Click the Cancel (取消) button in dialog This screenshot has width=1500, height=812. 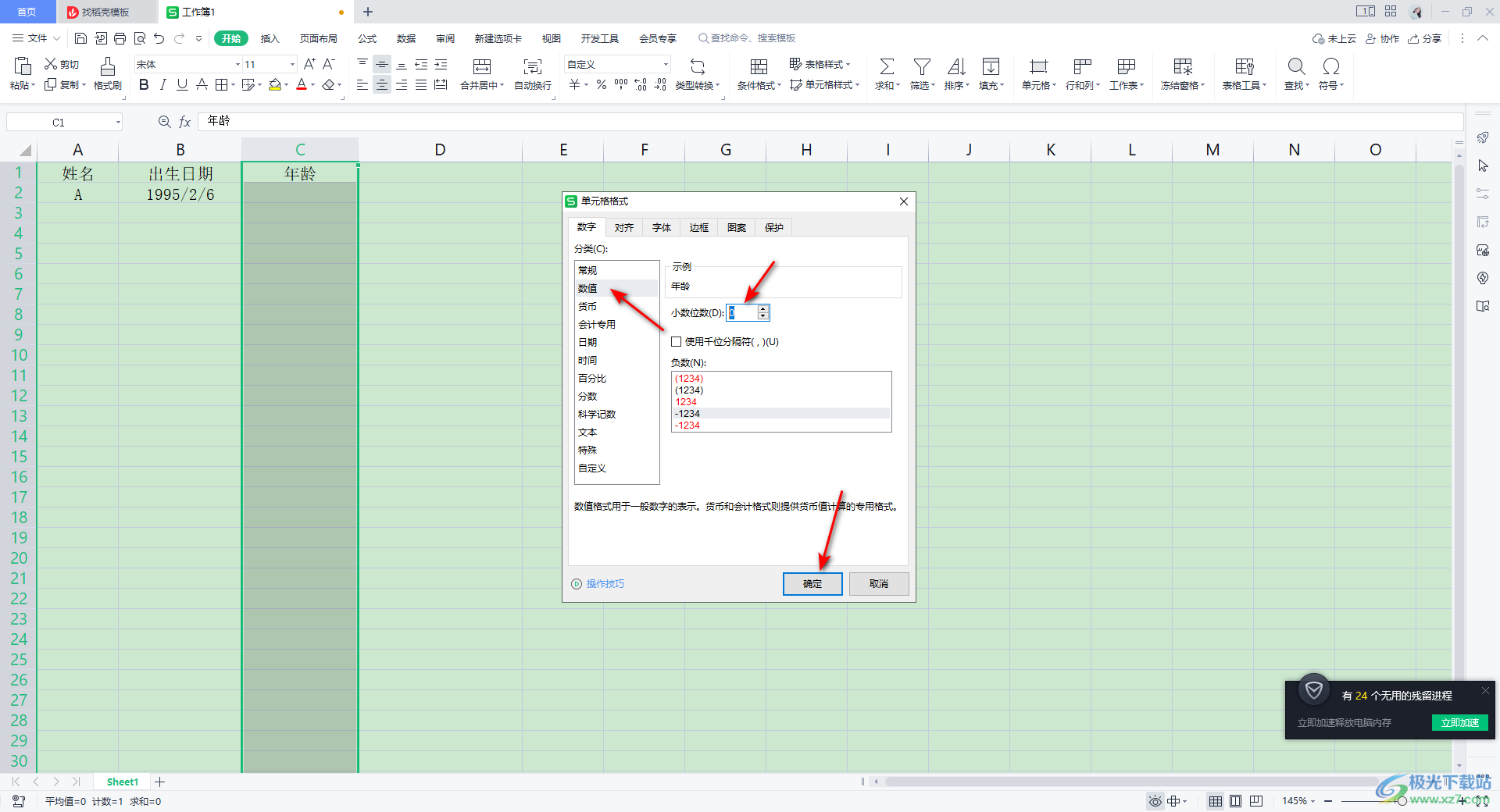[x=879, y=583]
